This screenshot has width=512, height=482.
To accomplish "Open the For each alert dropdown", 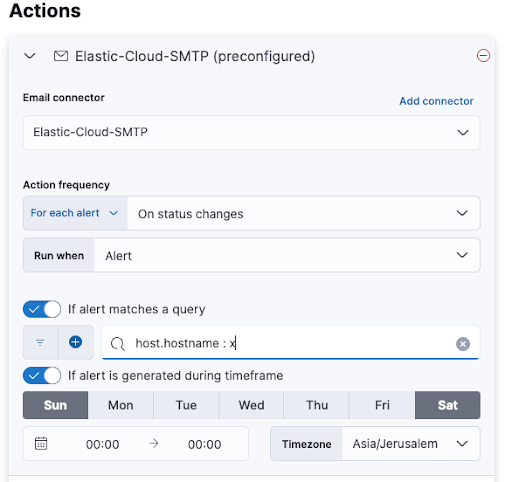I will click(75, 213).
